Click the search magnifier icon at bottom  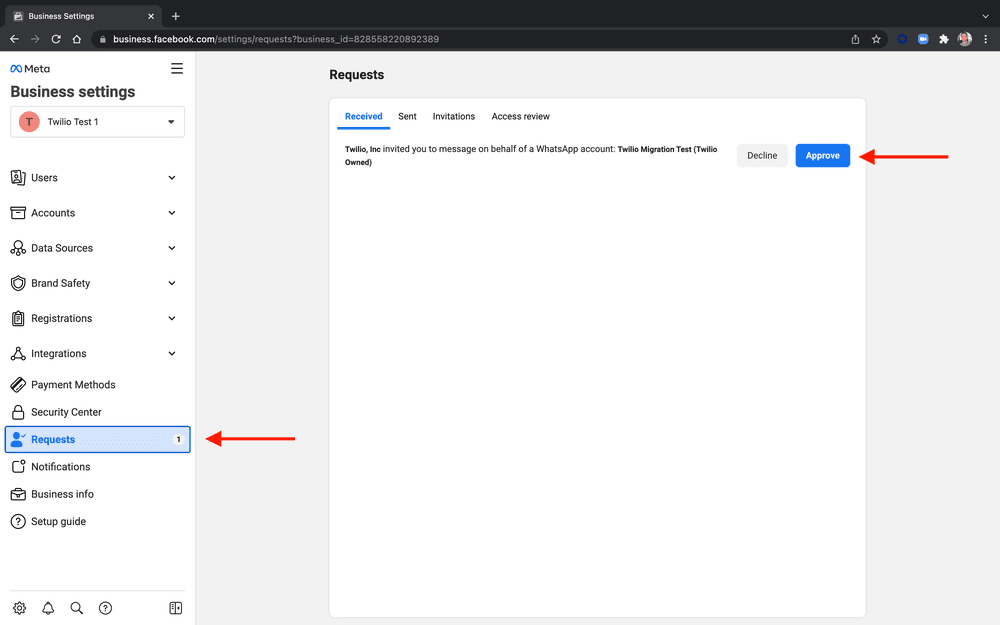pos(77,608)
